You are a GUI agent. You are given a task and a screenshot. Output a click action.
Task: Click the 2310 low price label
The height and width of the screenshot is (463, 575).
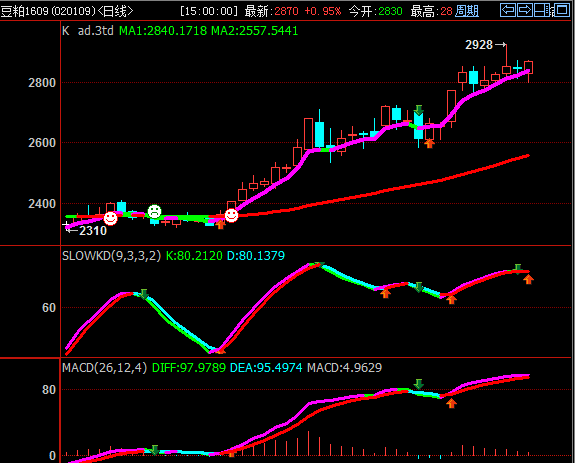[93, 231]
